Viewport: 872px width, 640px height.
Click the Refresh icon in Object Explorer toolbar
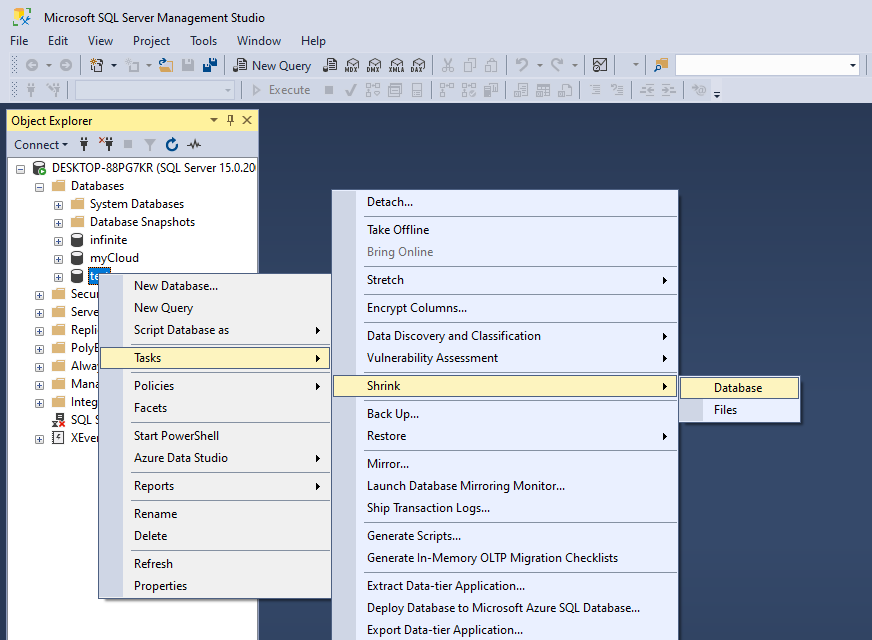point(172,145)
